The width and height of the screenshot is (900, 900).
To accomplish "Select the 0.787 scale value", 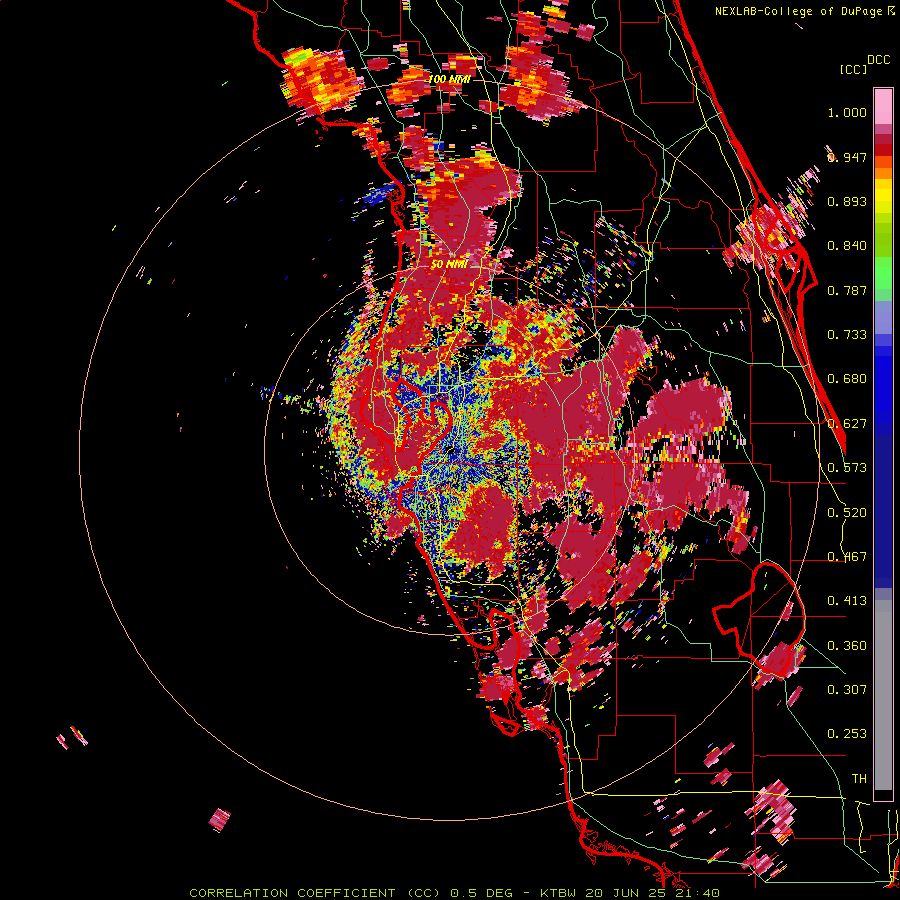I will 847,290.
